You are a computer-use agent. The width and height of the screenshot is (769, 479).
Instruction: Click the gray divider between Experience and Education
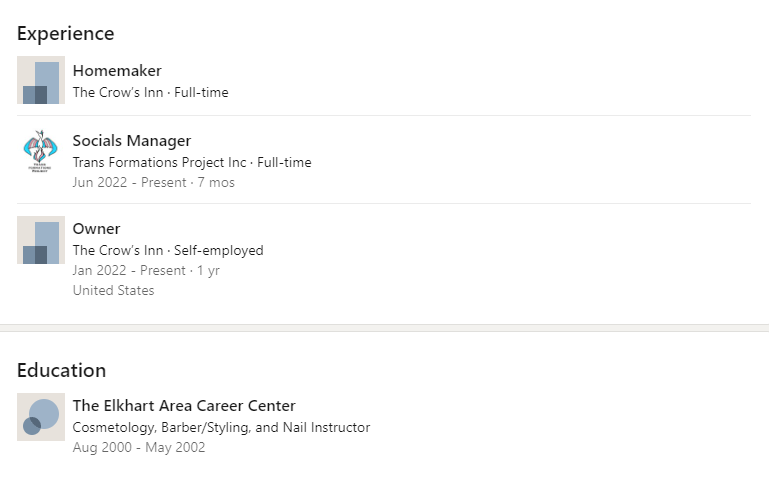point(384,328)
